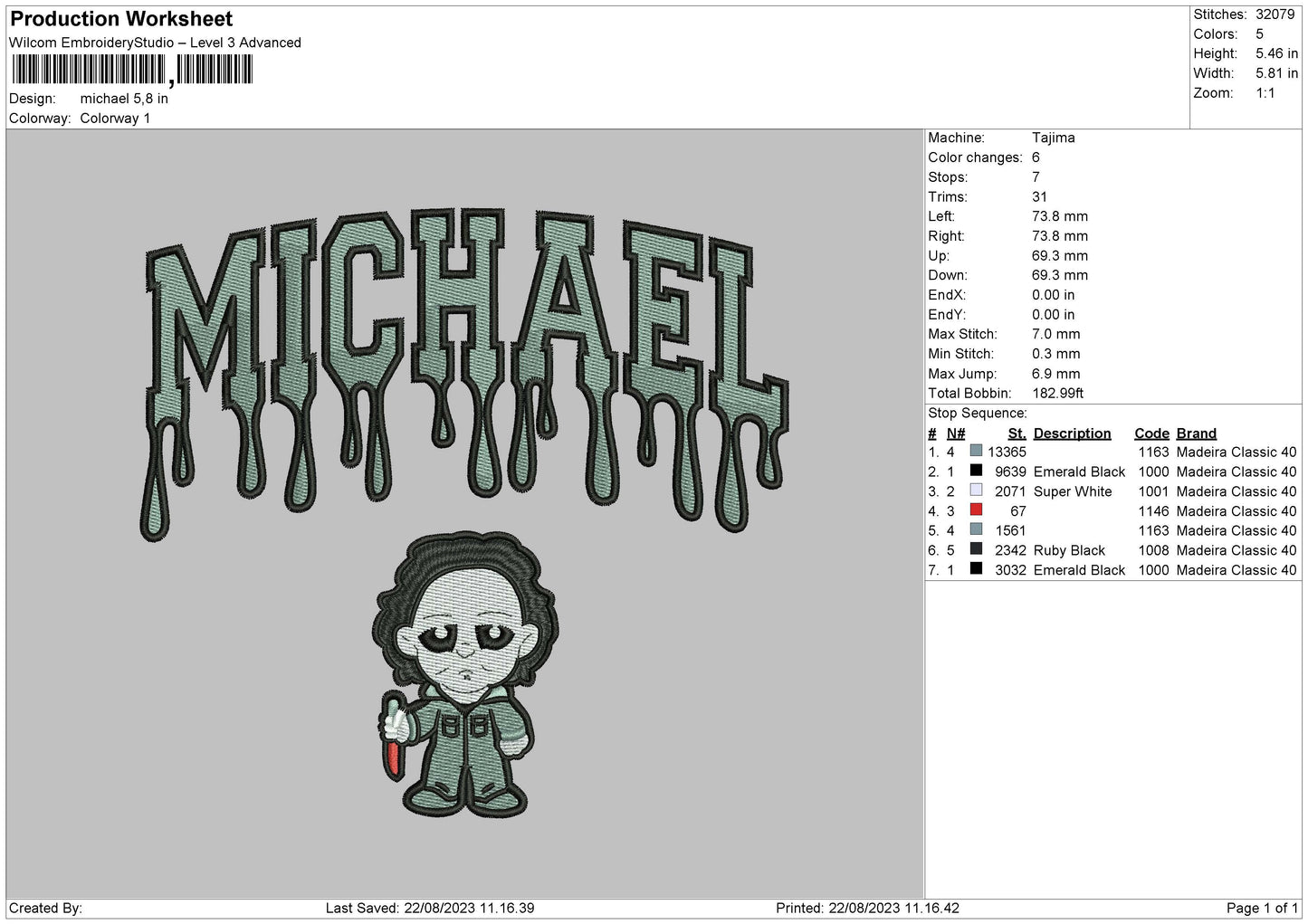Click the 'Description' column header

click(1072, 433)
